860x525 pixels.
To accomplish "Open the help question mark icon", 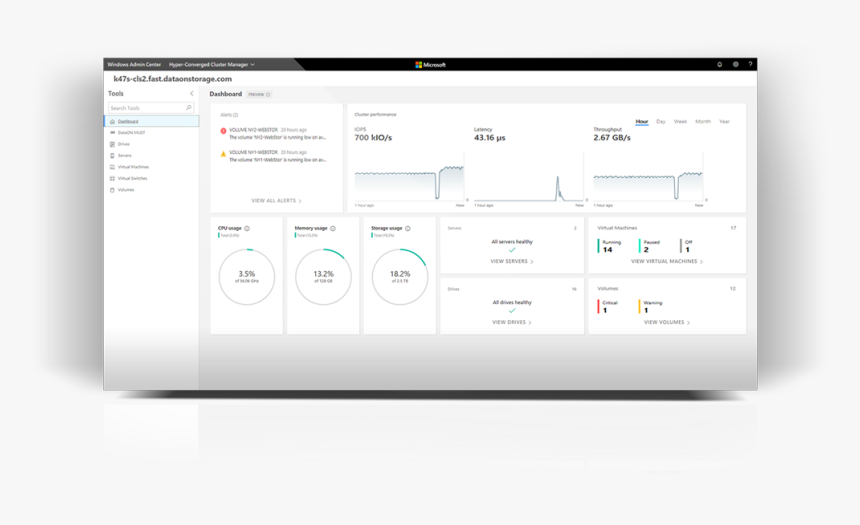I will (750, 65).
